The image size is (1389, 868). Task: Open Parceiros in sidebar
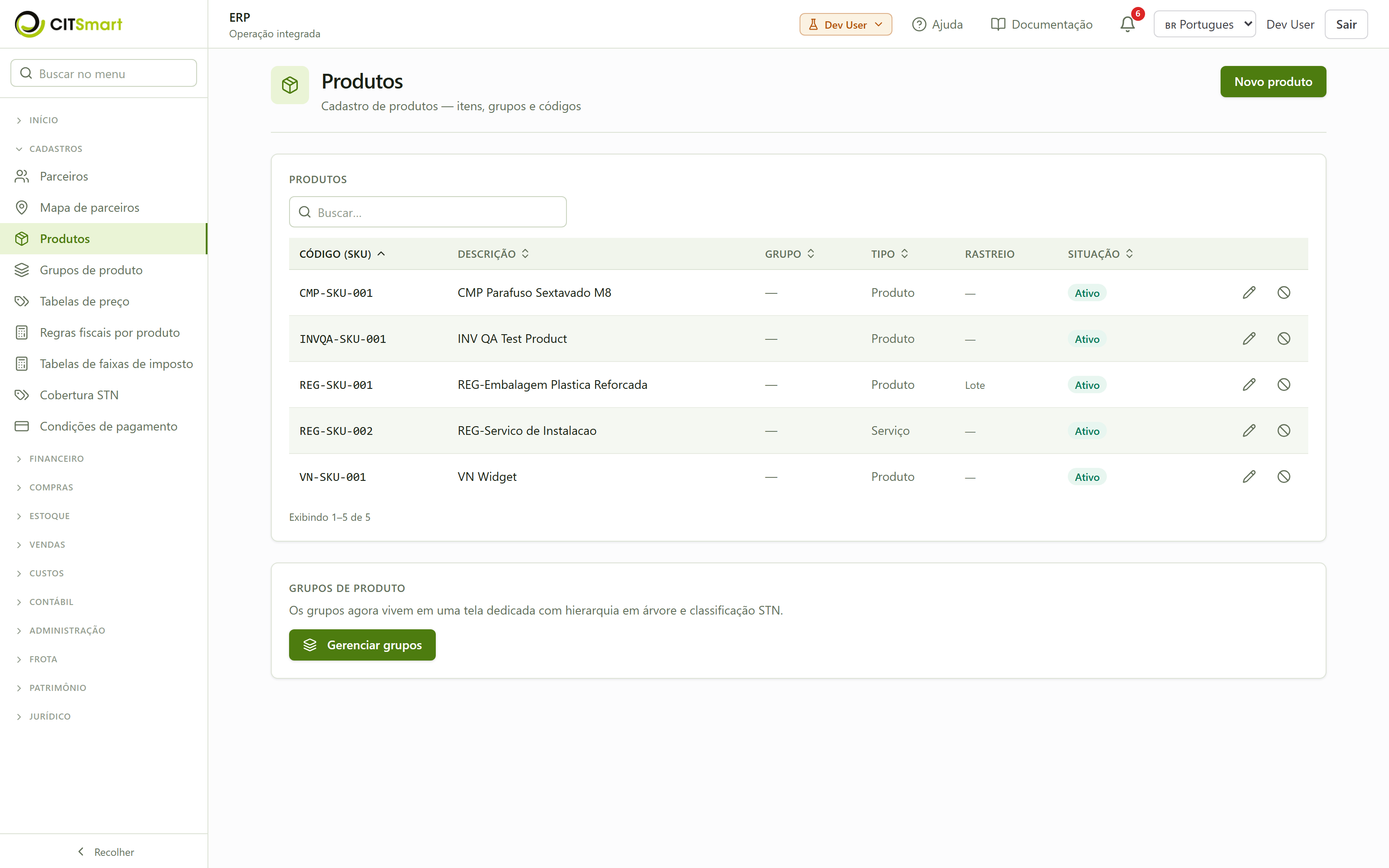104,176
